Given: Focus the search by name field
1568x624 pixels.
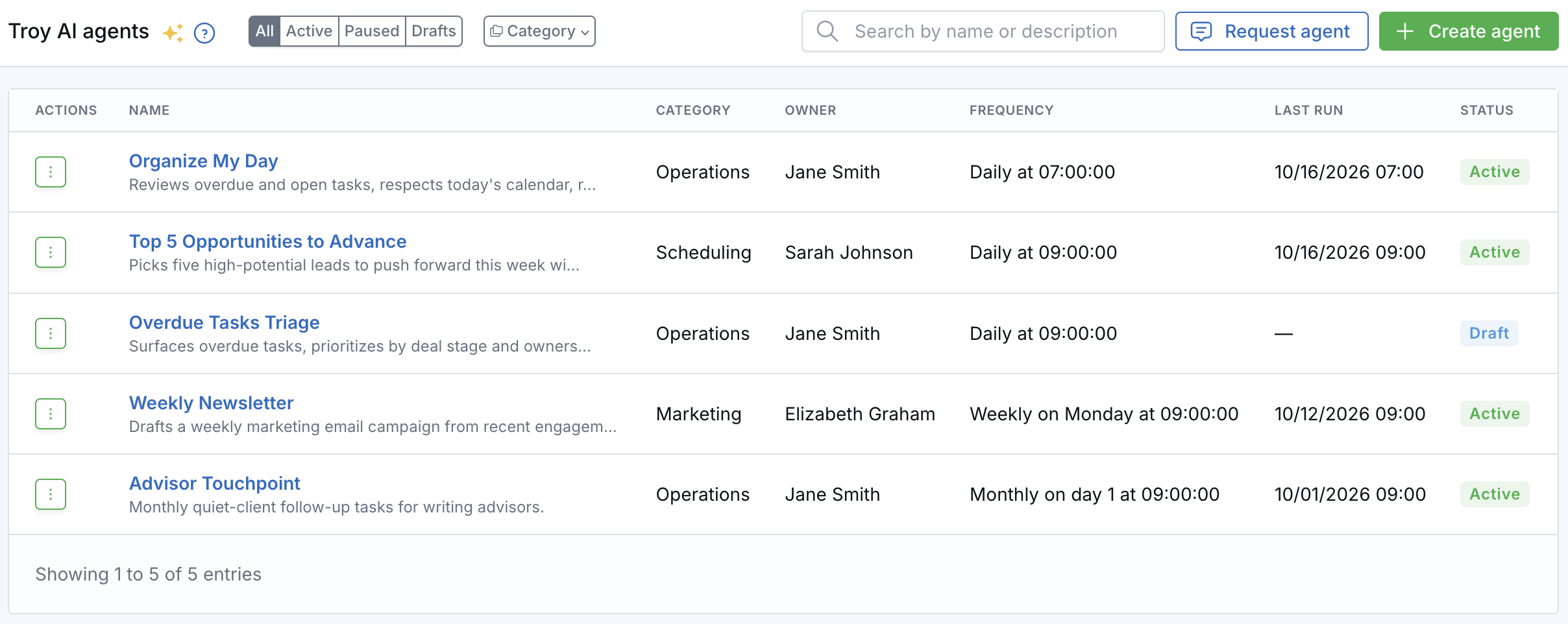Looking at the screenshot, I should 983,31.
